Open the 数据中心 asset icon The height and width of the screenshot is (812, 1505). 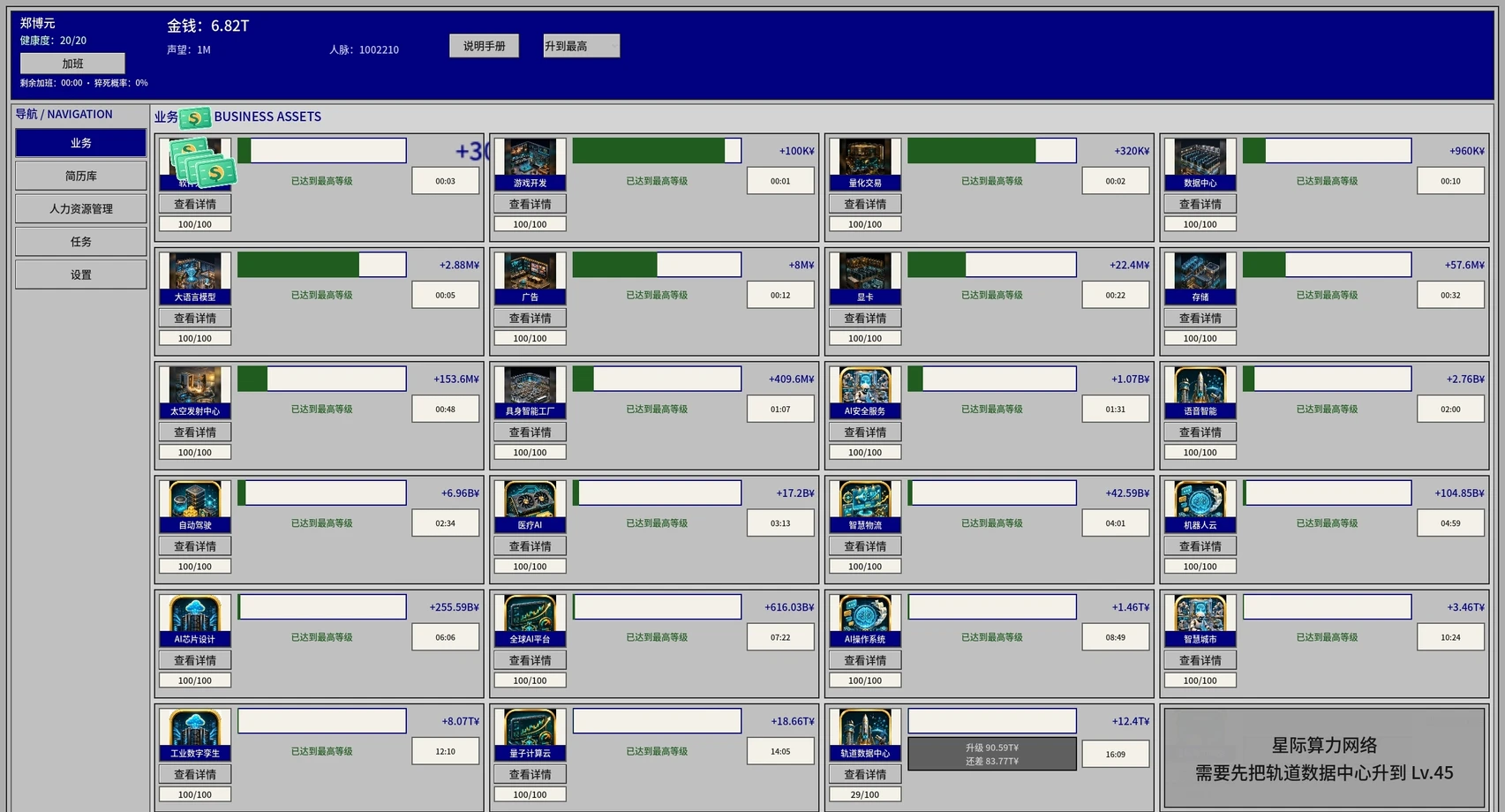(1200, 164)
